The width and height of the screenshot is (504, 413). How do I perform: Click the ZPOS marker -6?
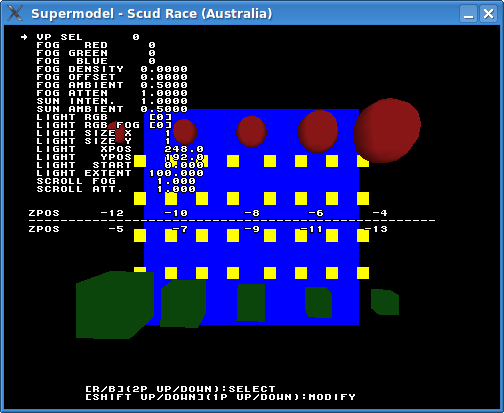coord(316,213)
